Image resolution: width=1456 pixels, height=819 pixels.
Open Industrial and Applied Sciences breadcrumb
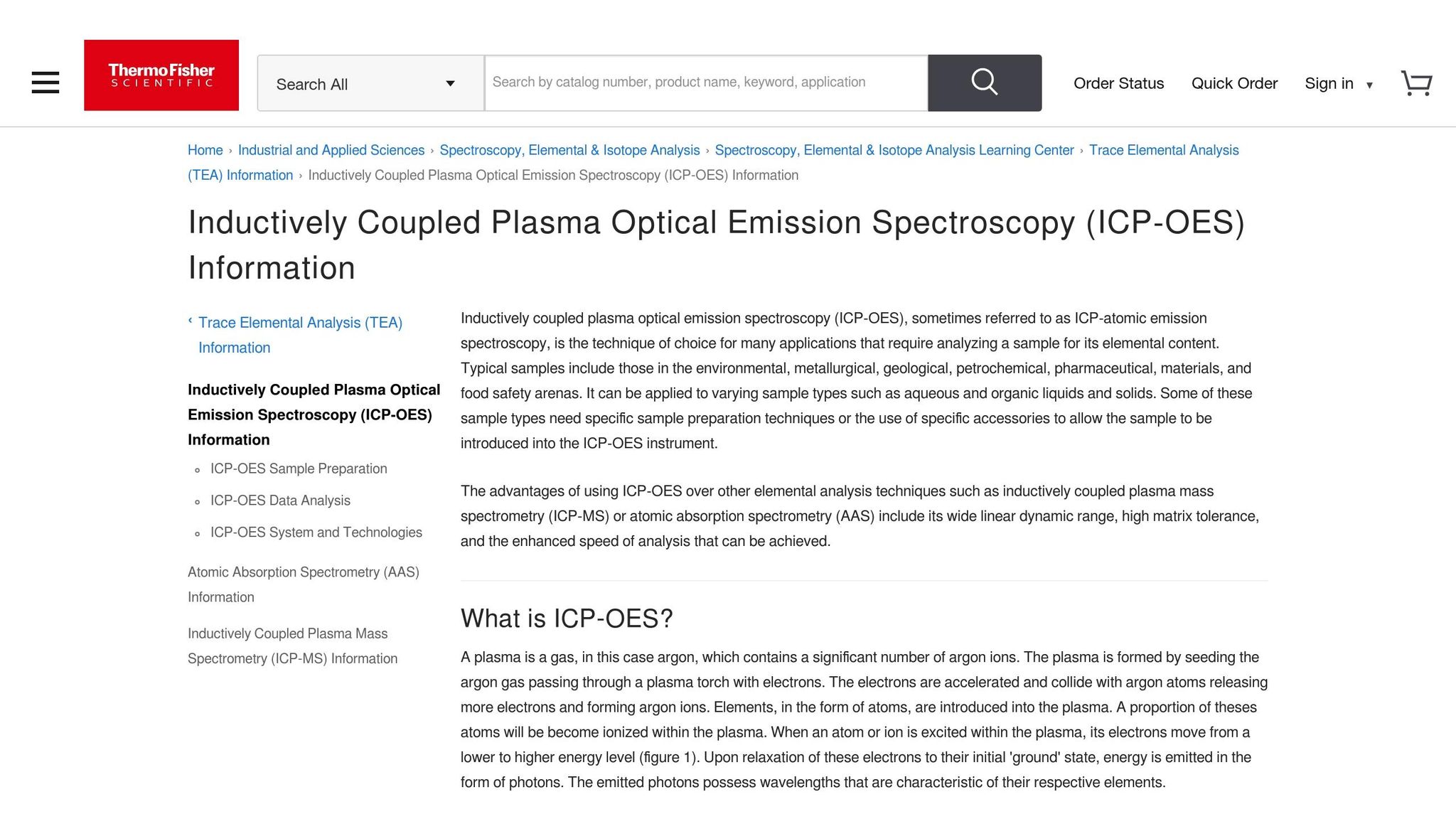[x=331, y=150]
